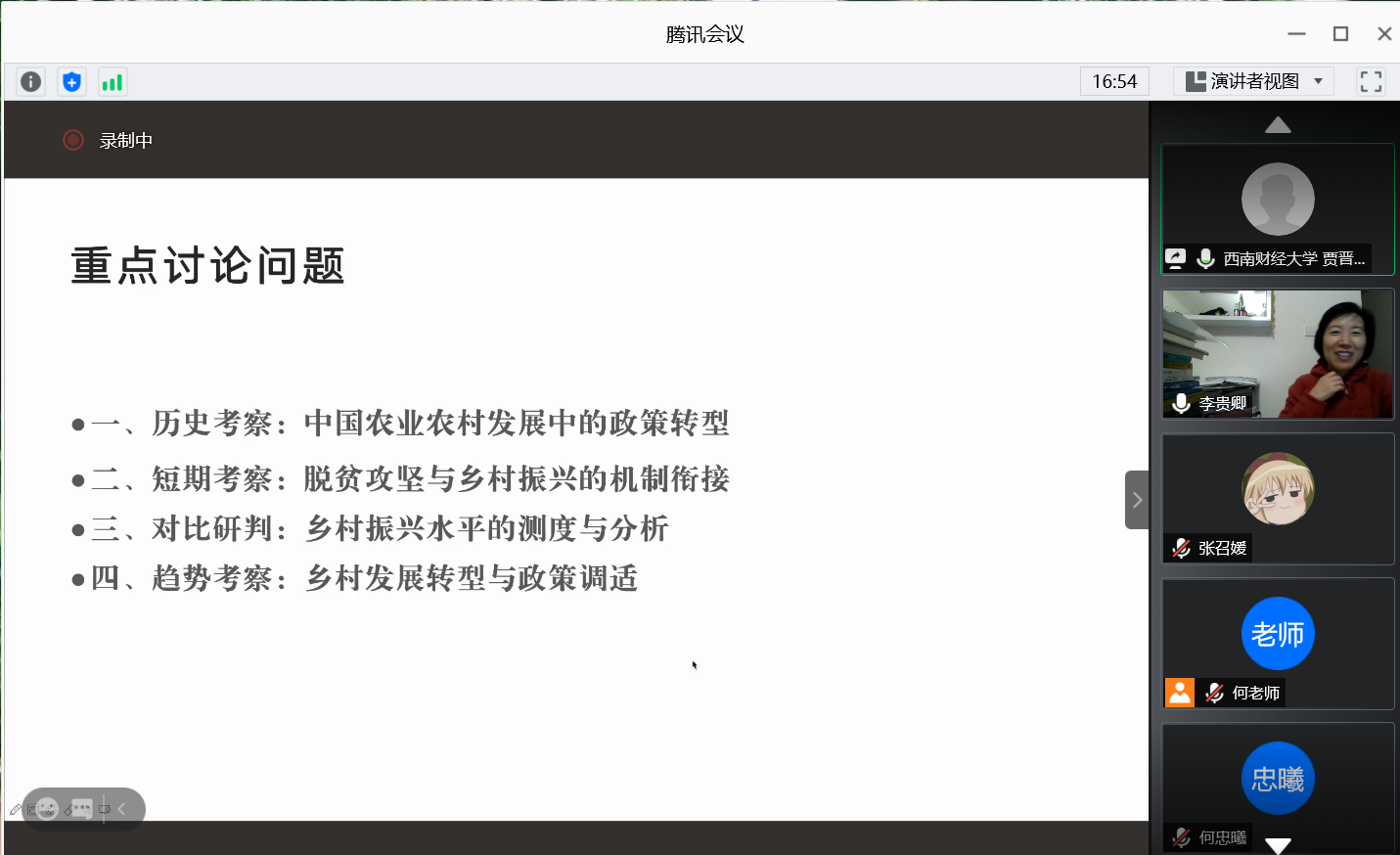Click the orange host badge on 何老师

click(x=1180, y=693)
